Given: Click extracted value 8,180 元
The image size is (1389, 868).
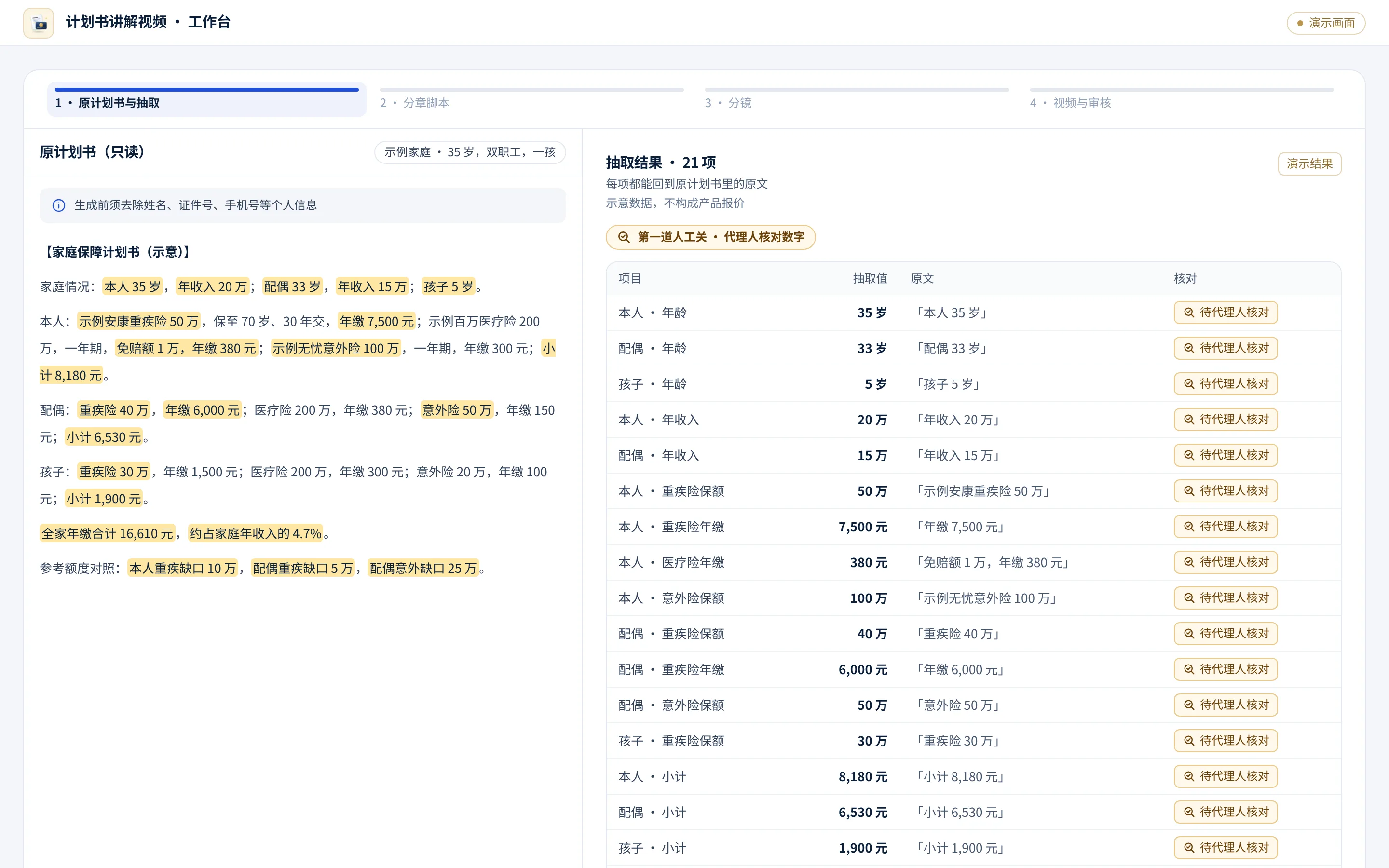Looking at the screenshot, I should tap(863, 776).
